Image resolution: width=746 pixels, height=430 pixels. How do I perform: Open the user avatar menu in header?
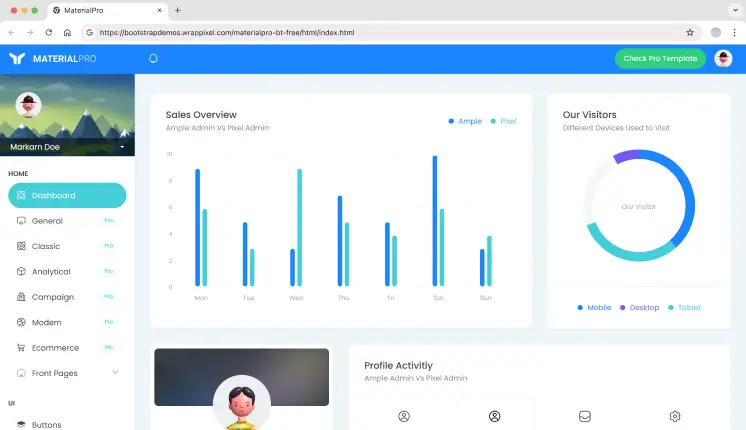point(723,59)
